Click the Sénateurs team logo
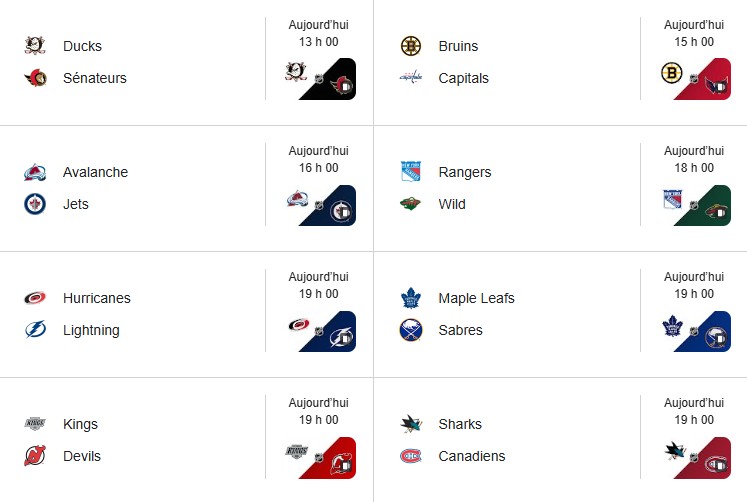The width and height of the screenshot is (747, 502). (36, 78)
